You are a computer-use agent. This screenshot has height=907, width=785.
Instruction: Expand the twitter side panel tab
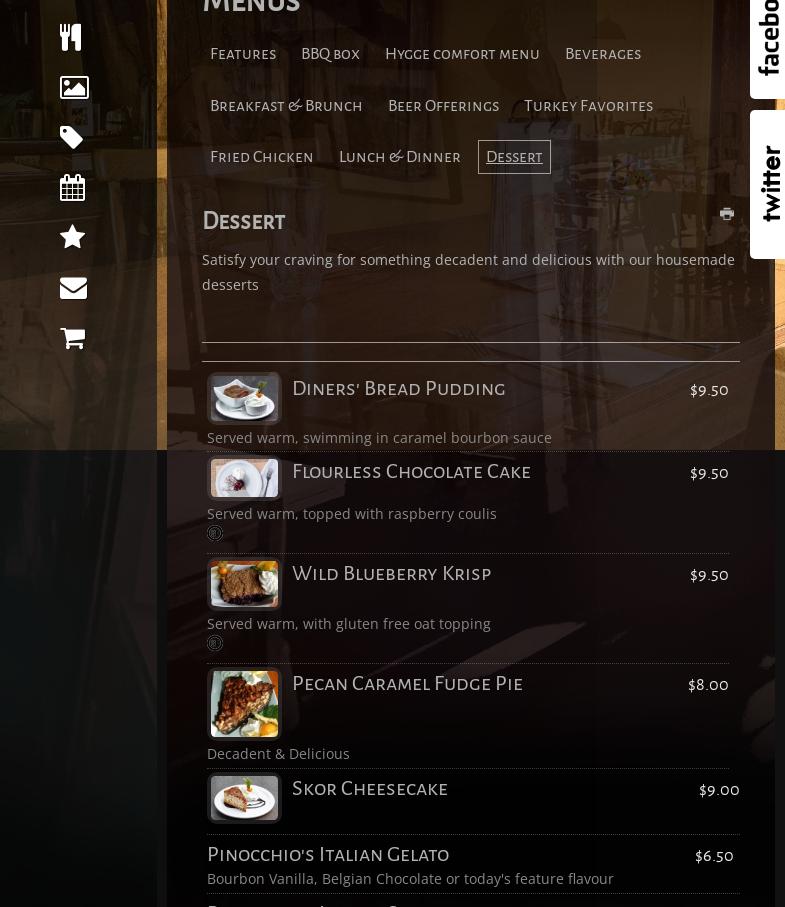tap(768, 185)
